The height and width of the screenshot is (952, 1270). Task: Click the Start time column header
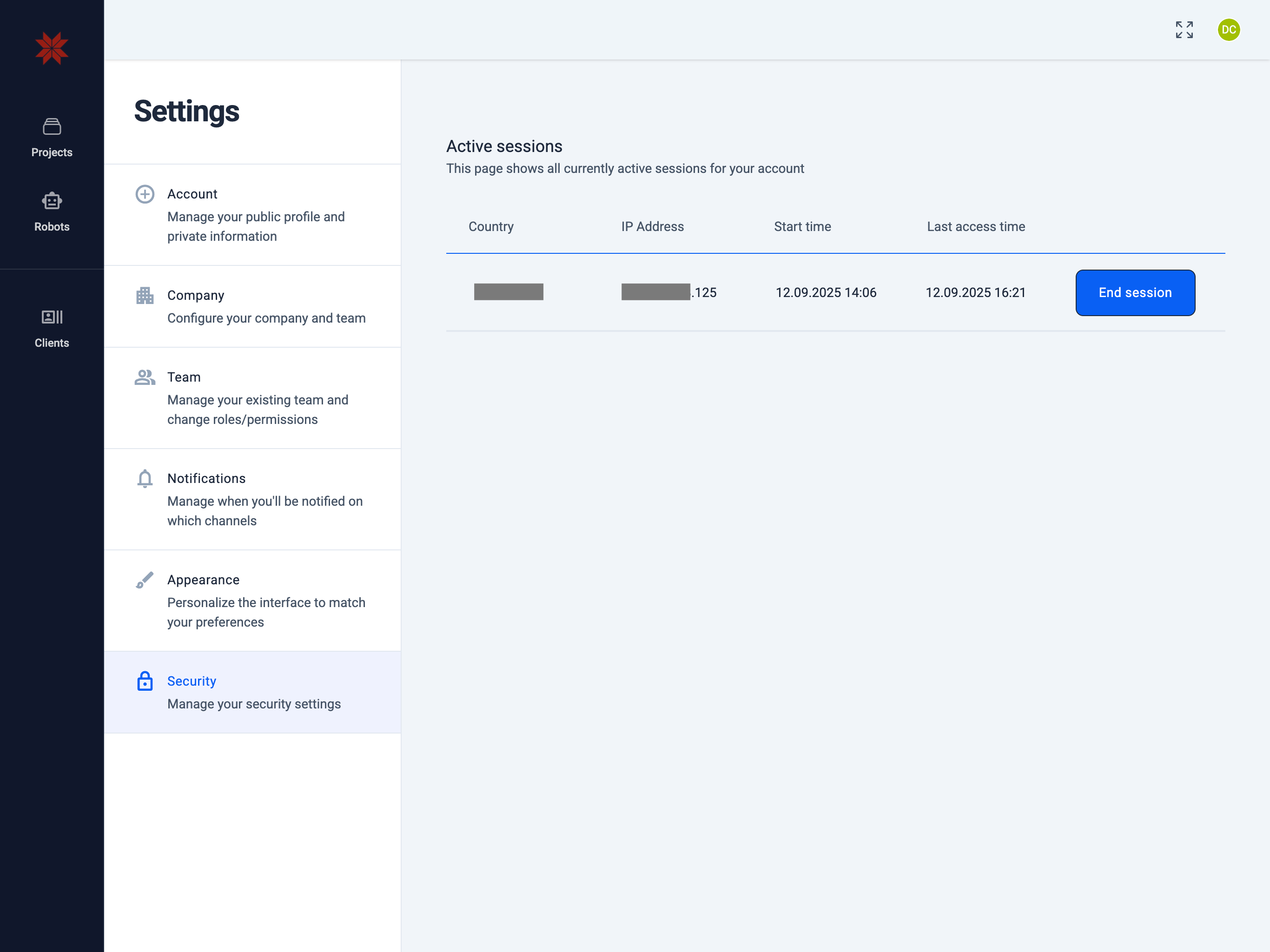802,227
